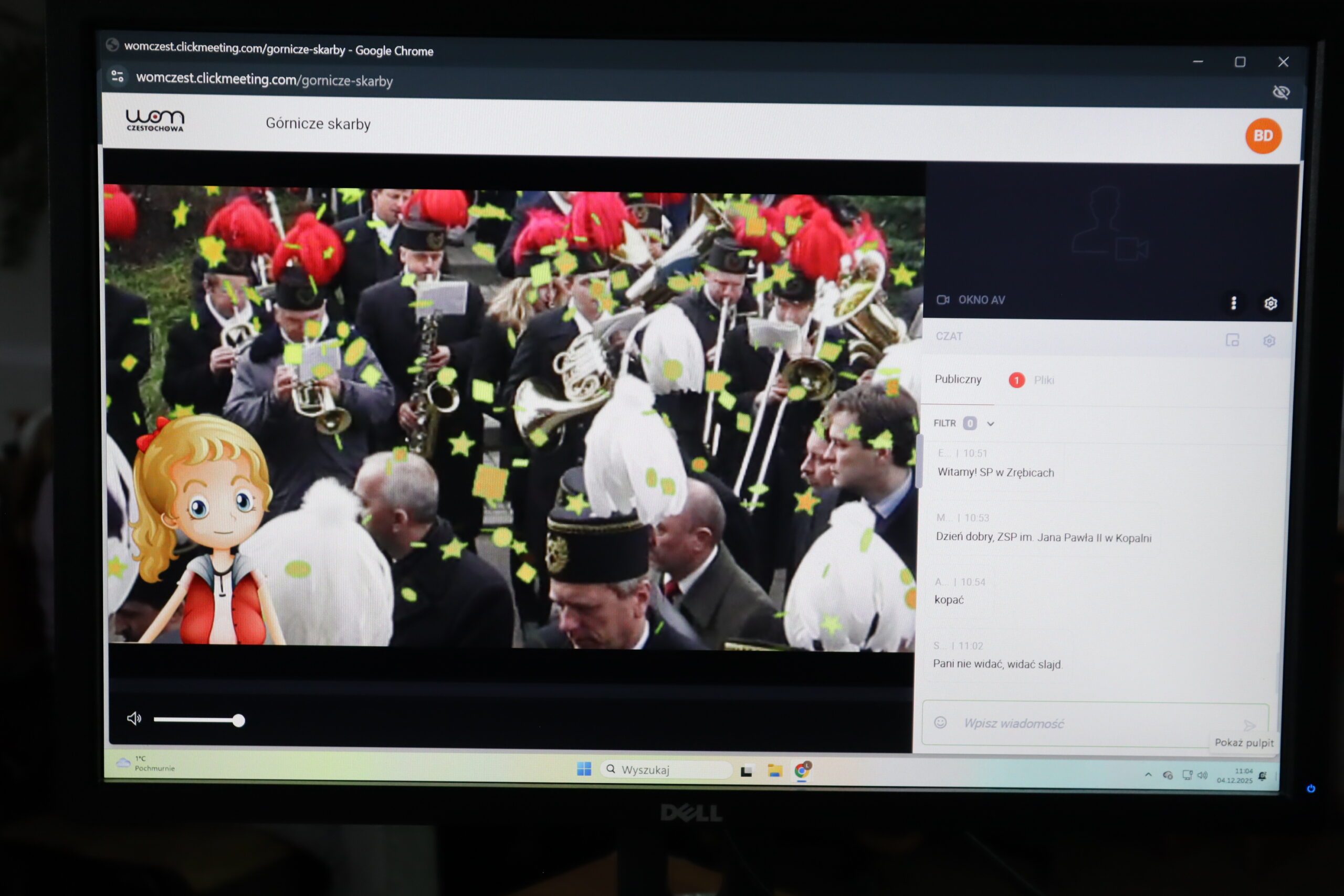Click the chat pop-out window icon
The height and width of the screenshot is (896, 1344).
tap(1232, 340)
